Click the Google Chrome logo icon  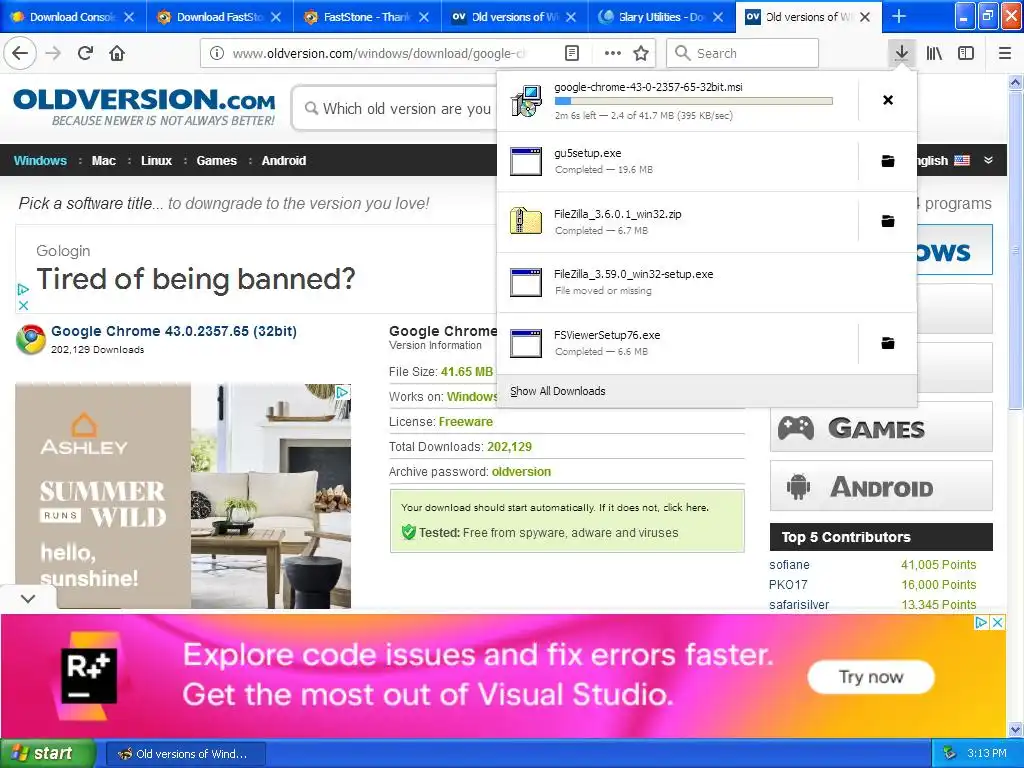31,340
